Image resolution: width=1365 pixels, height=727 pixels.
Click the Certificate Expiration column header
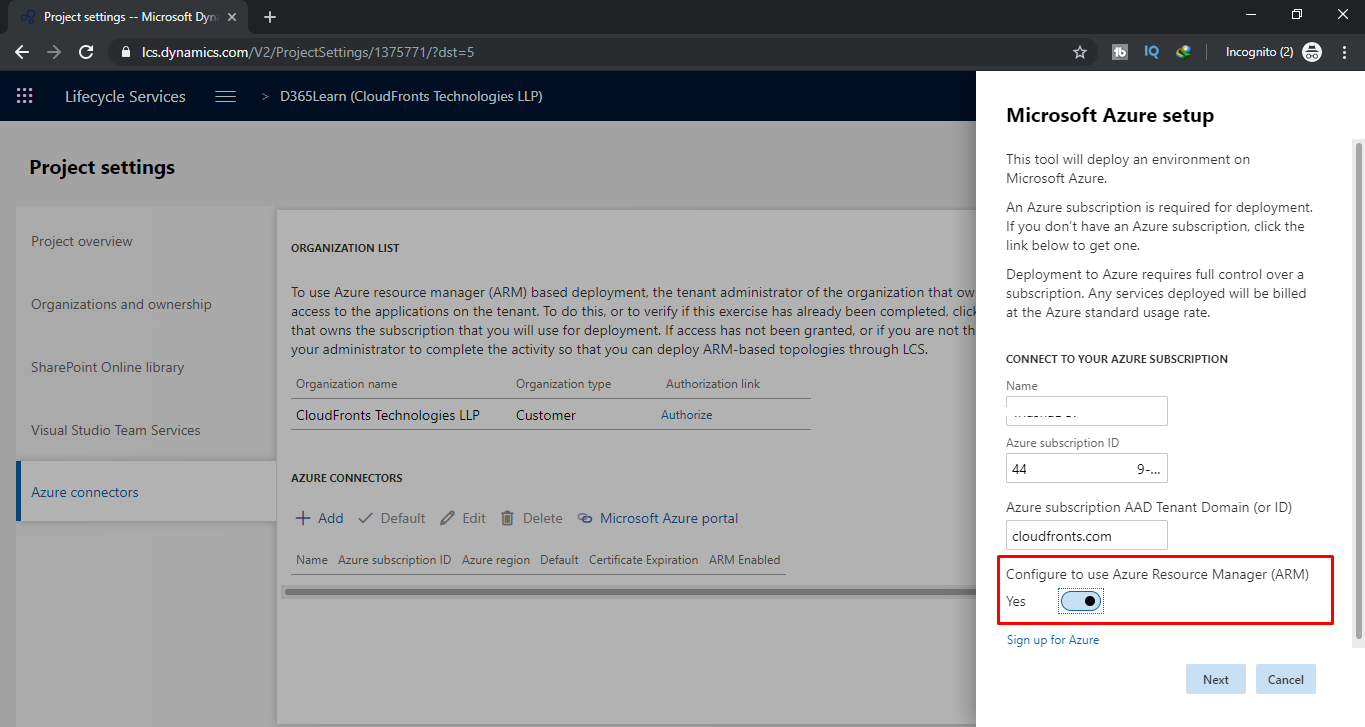(643, 560)
